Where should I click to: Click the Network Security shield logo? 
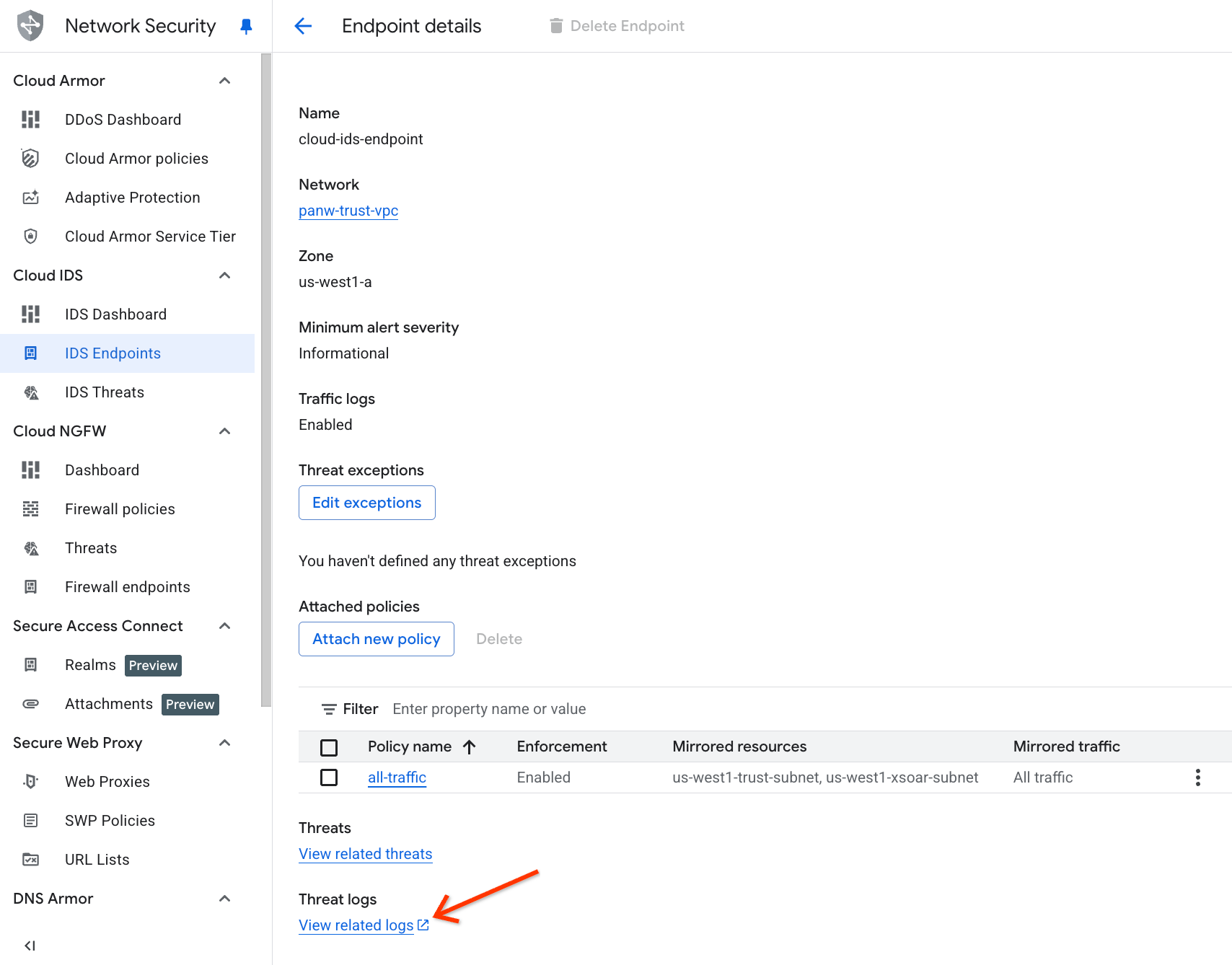coord(30,26)
